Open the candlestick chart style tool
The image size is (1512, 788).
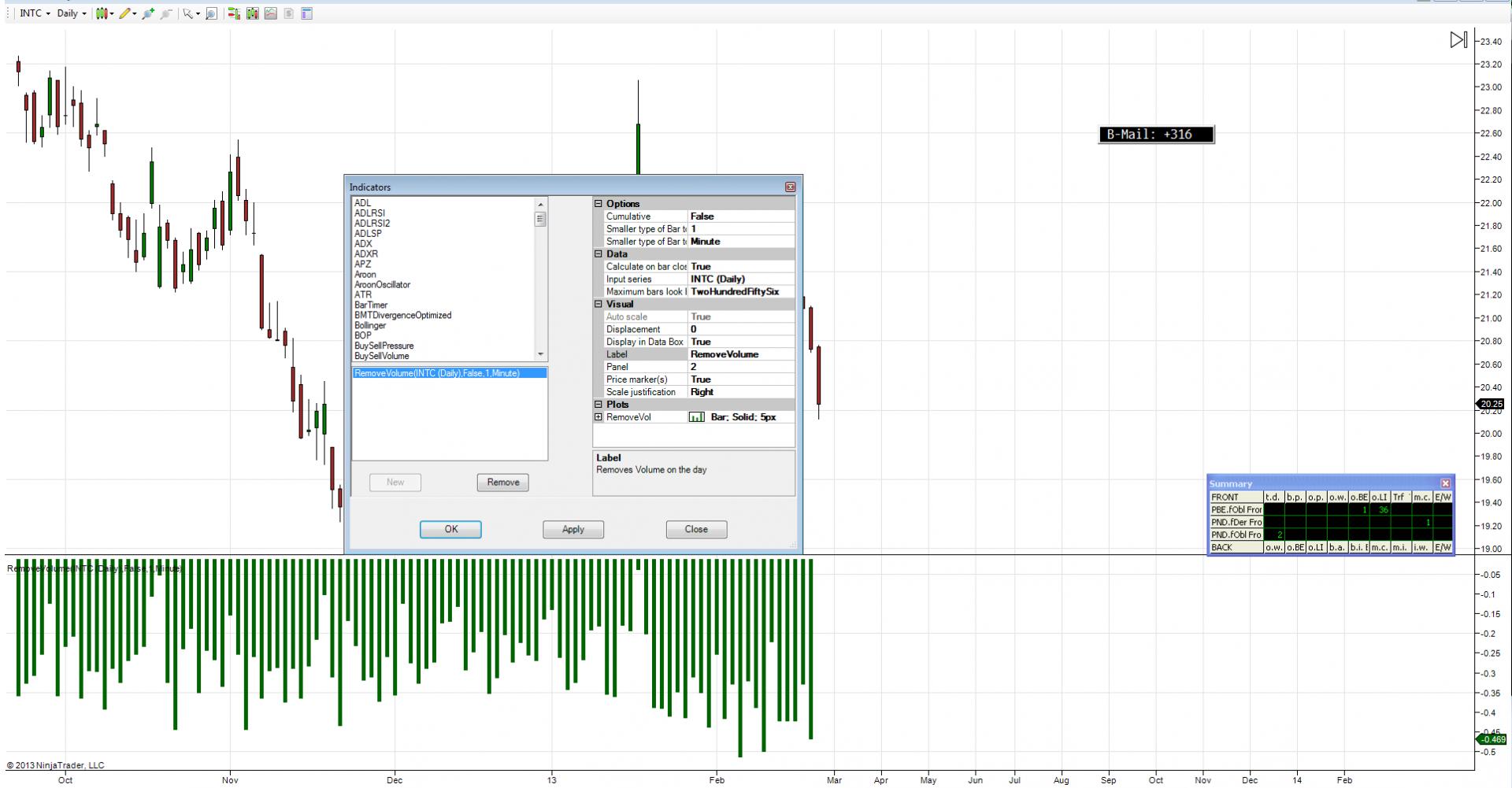[102, 13]
